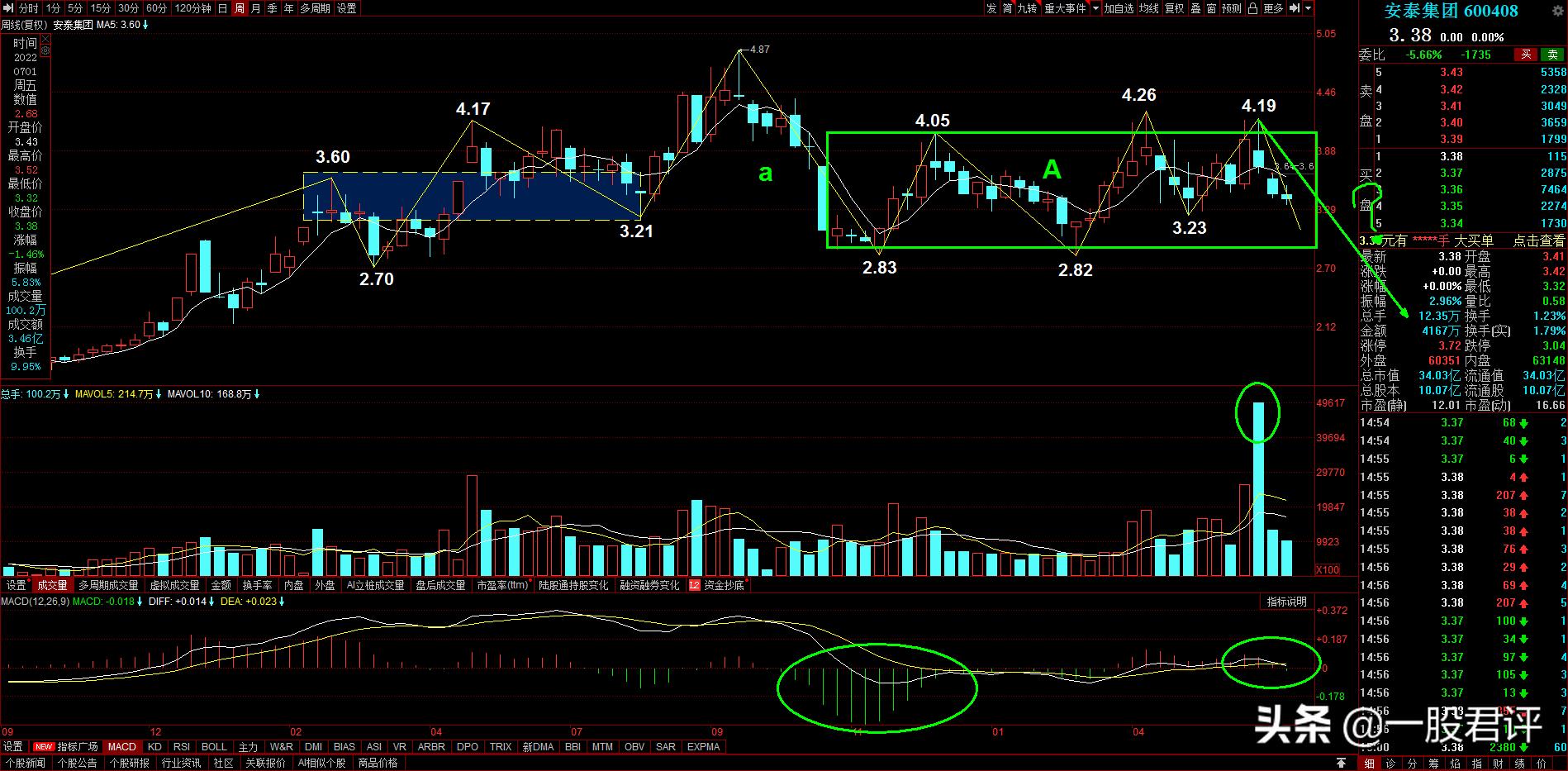Select the 月 monthly period
The width and height of the screenshot is (1568, 771).
tap(256, 8)
